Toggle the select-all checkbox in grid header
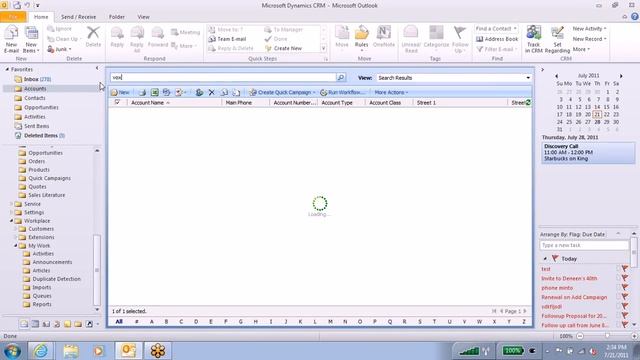The image size is (640, 360). [x=117, y=102]
